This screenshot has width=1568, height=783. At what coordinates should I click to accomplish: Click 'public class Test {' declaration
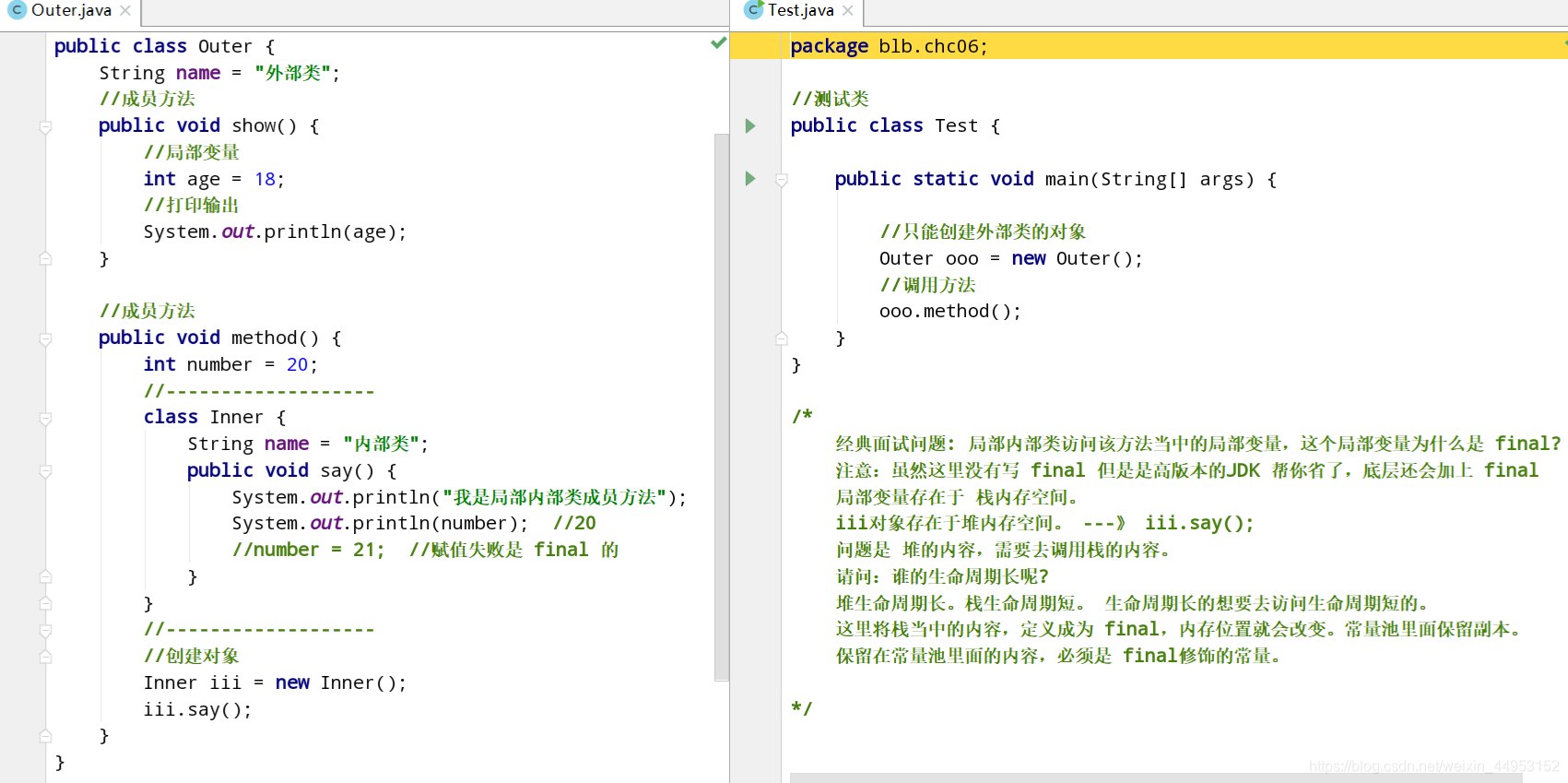(895, 125)
